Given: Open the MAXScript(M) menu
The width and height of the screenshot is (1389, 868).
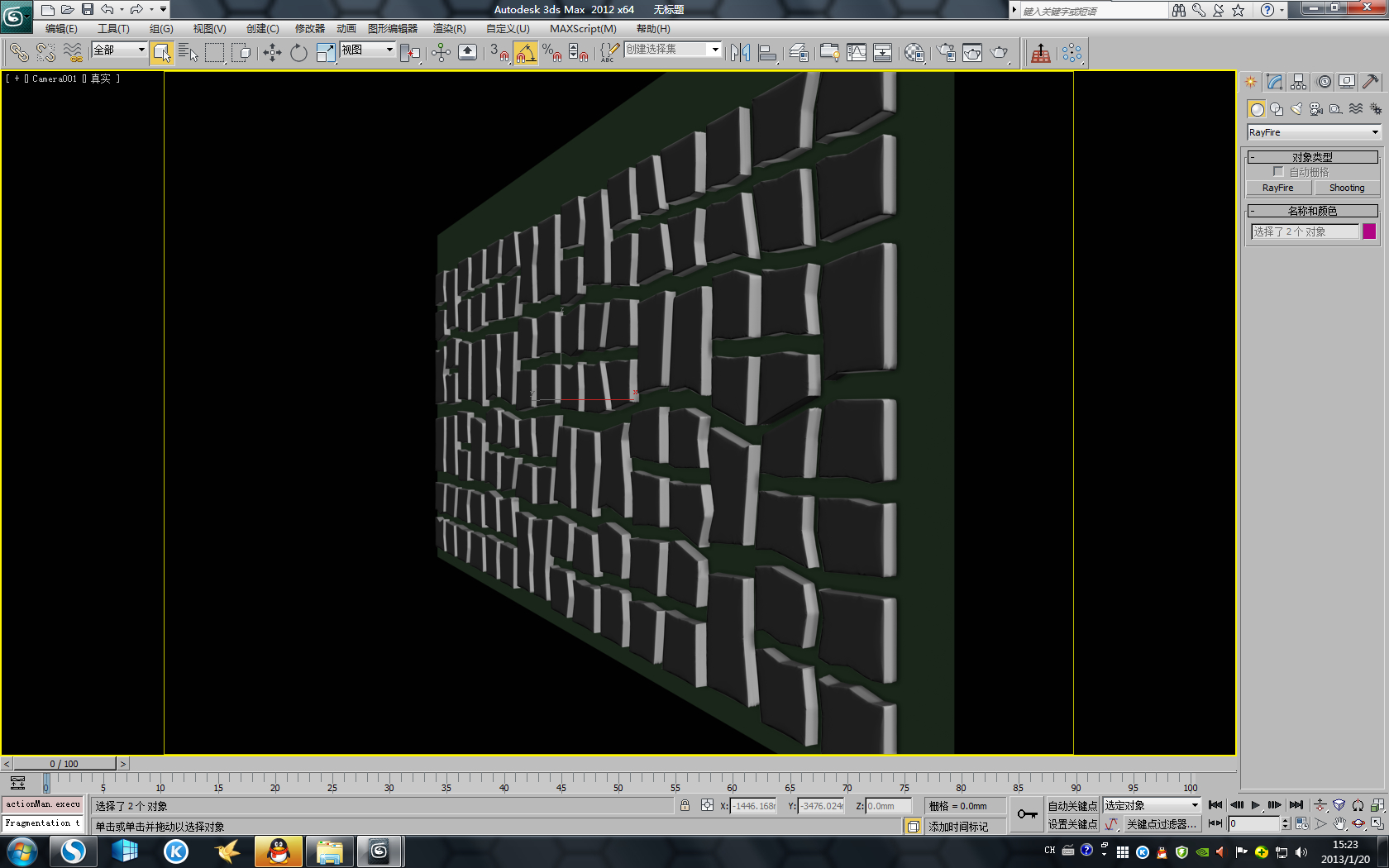Looking at the screenshot, I should coord(583,29).
